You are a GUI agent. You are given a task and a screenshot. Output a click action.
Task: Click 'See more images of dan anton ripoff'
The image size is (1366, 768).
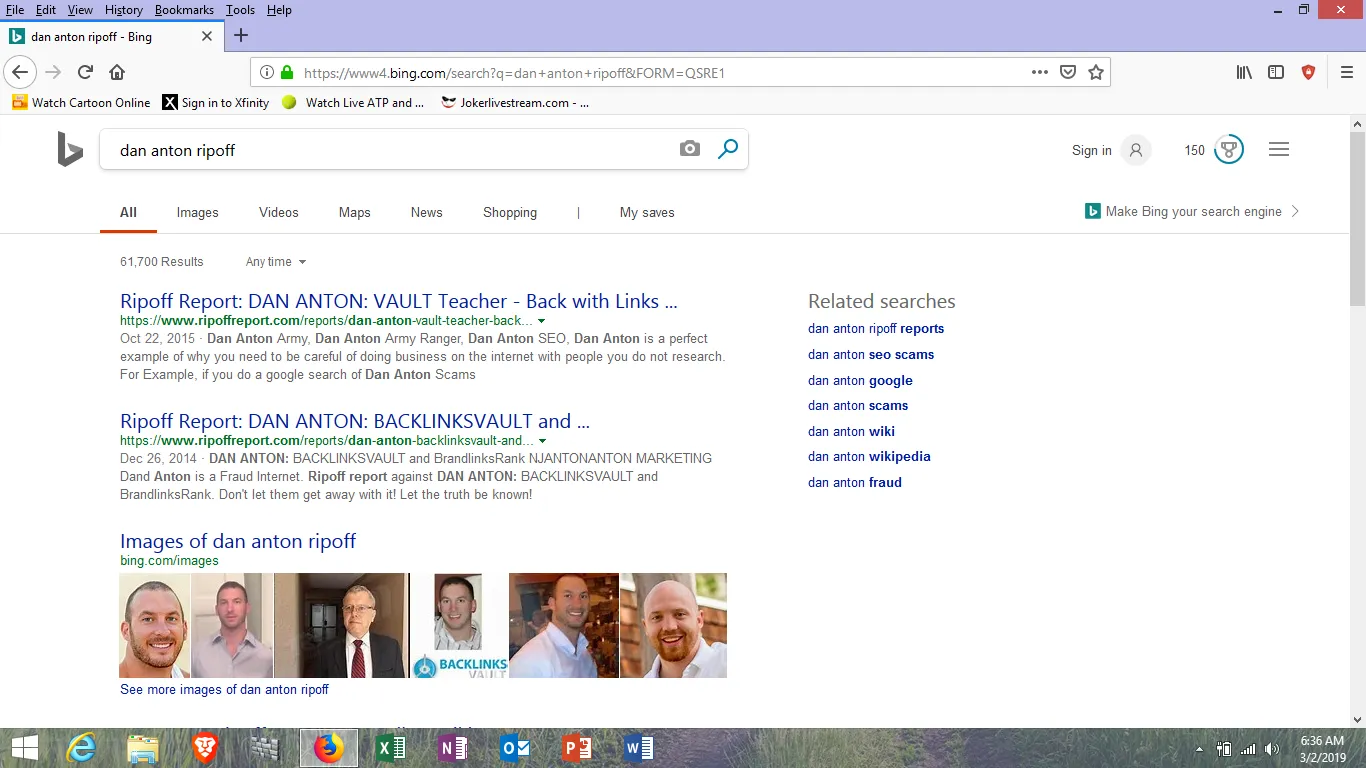[224, 690]
